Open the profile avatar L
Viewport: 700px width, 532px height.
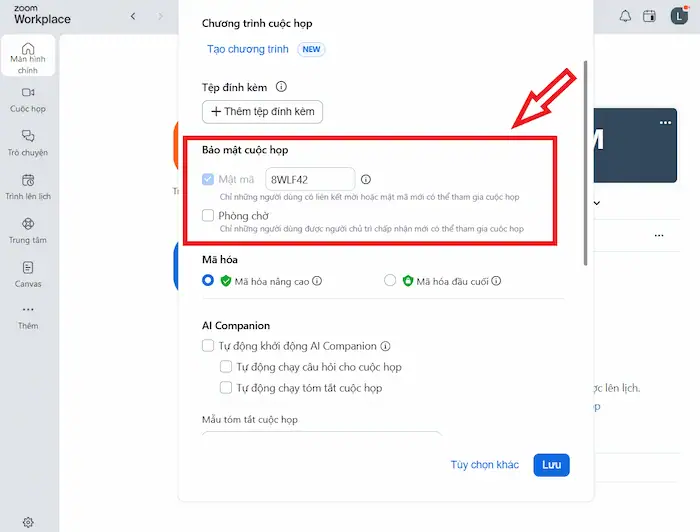(x=679, y=16)
